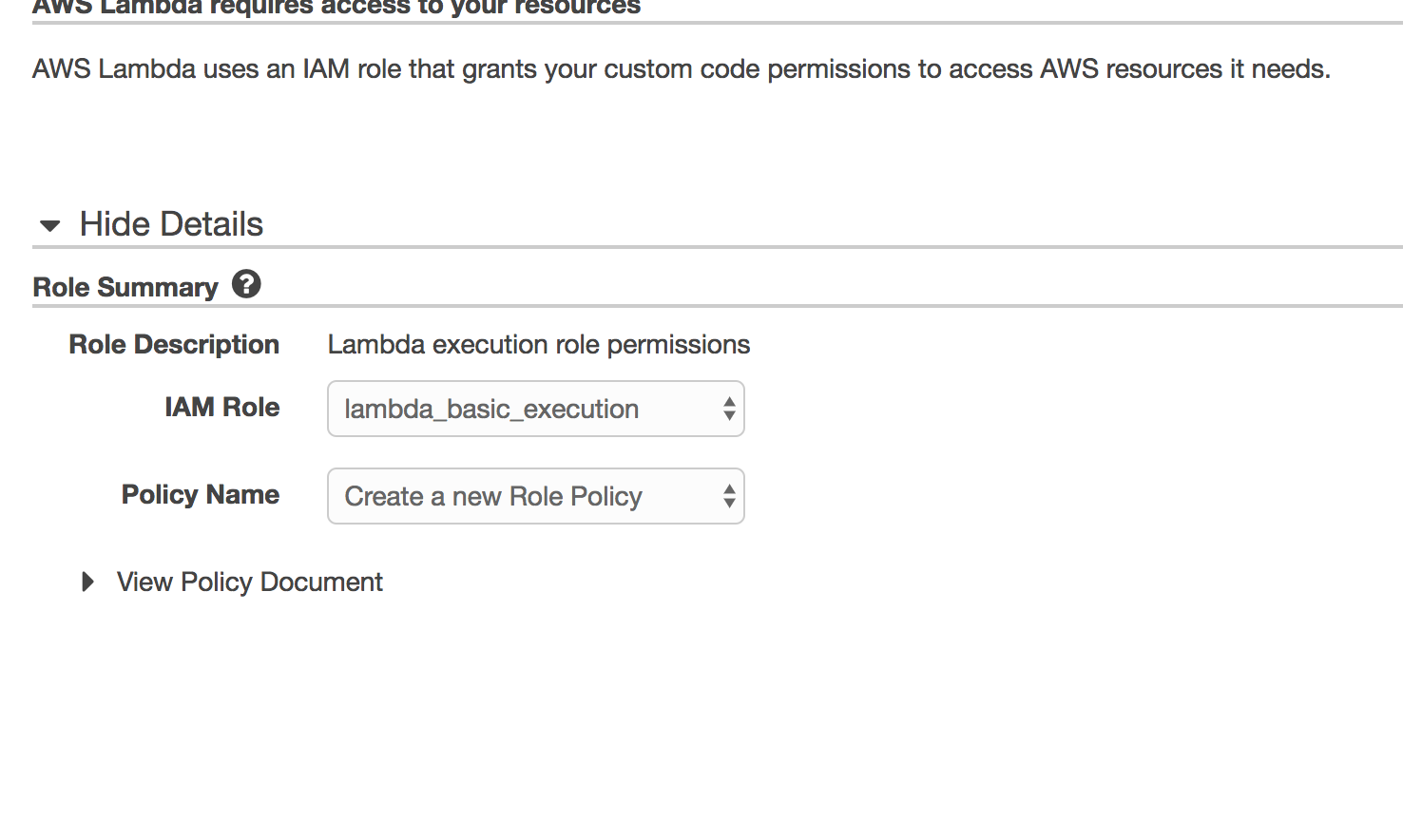
Task: Click the divider line under Role Summary
Action: pos(718,306)
